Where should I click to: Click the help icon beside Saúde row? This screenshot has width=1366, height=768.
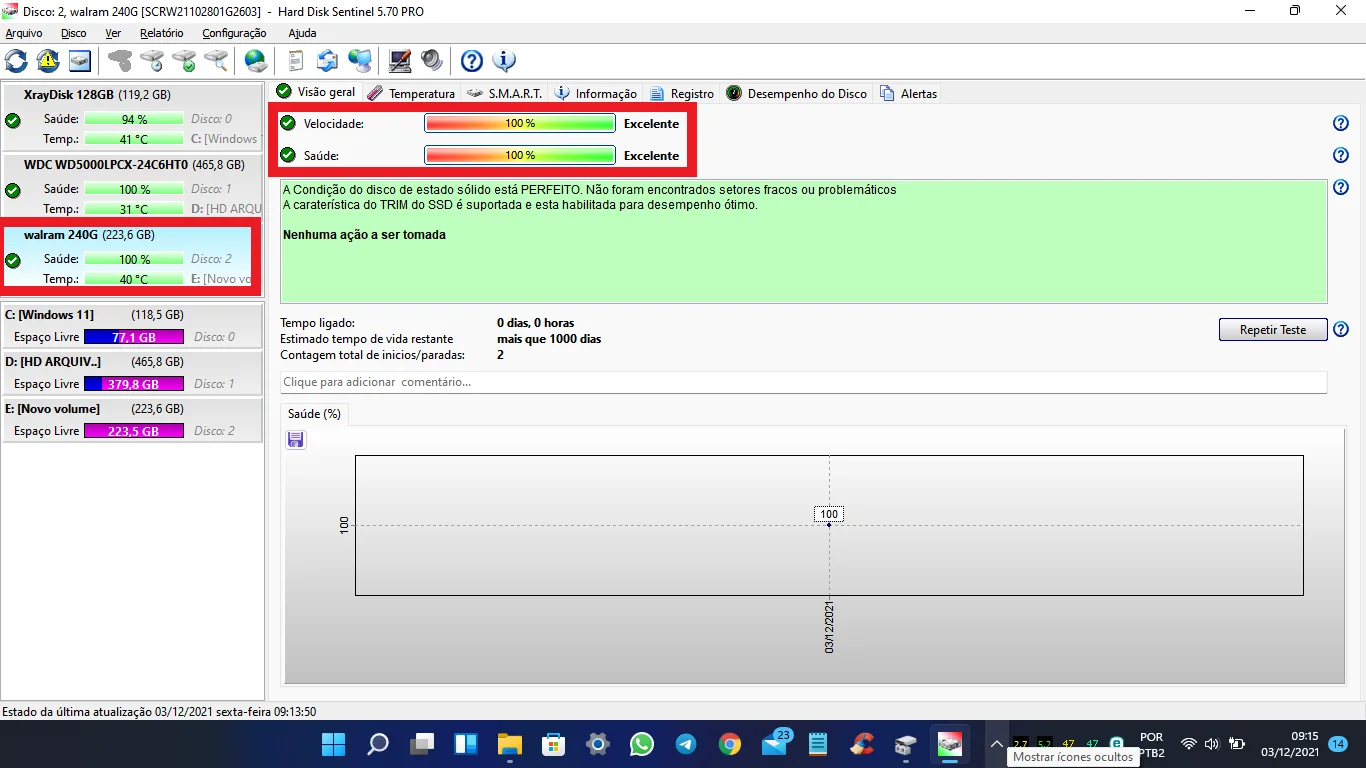pyautogui.click(x=1341, y=156)
